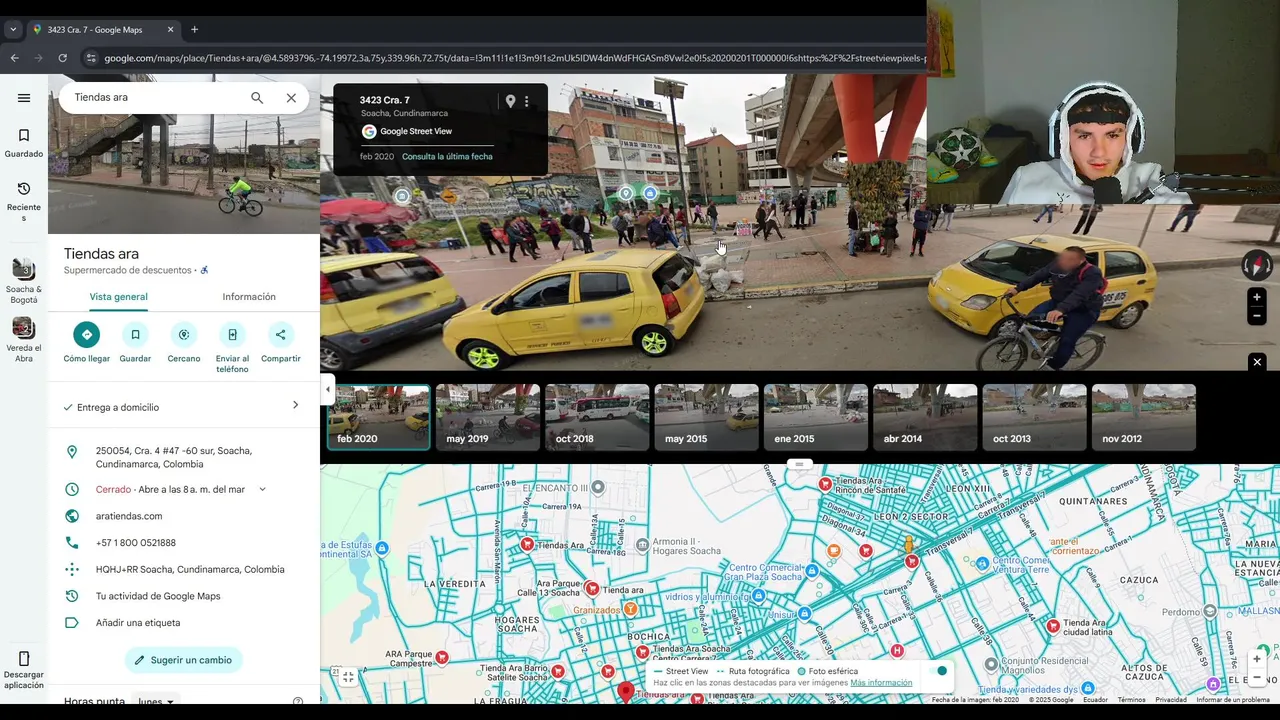Select the feb 2020 Street View thumbnail
The width and height of the screenshot is (1280, 720).
click(379, 417)
